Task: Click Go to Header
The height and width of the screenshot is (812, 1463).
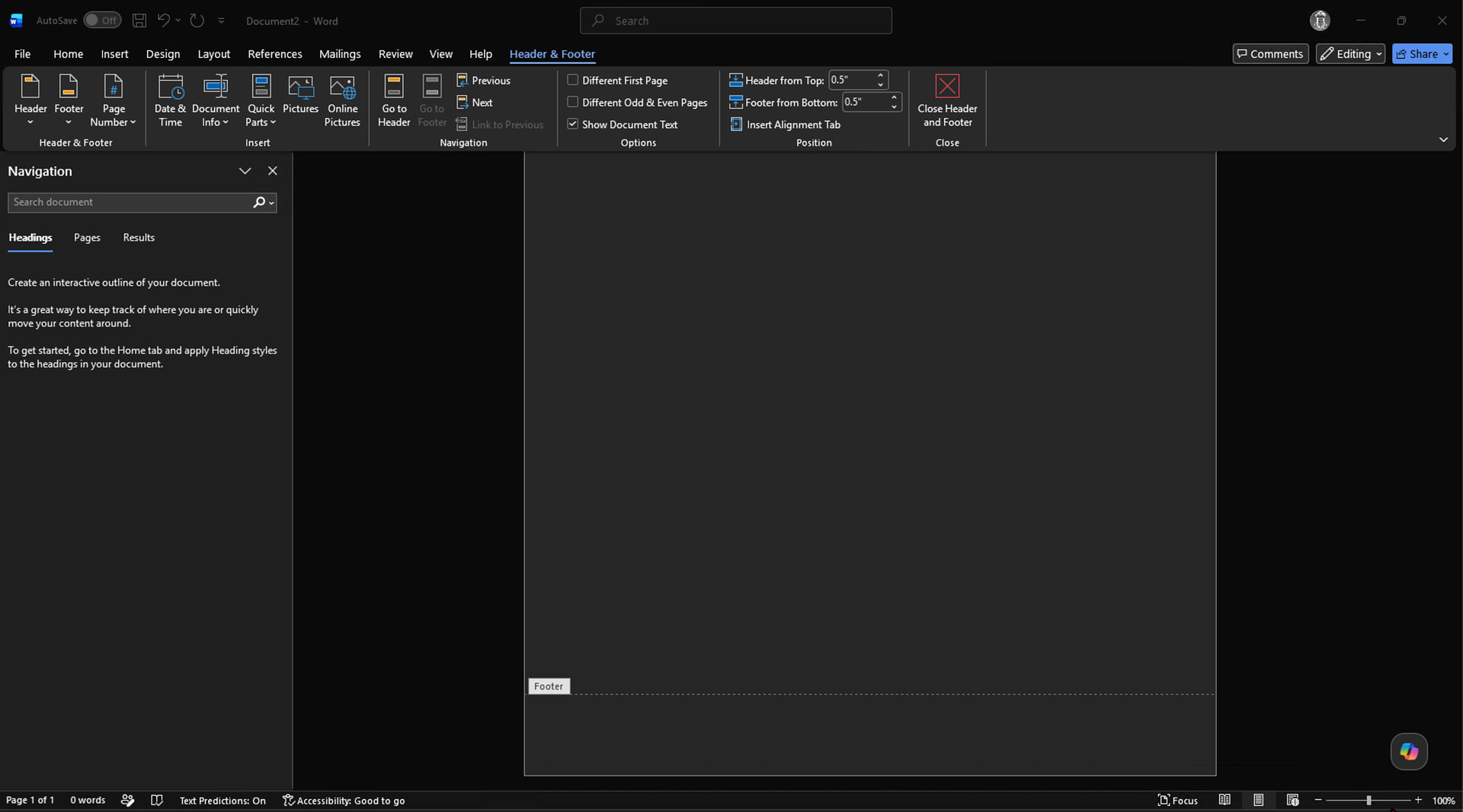Action: tap(394, 101)
